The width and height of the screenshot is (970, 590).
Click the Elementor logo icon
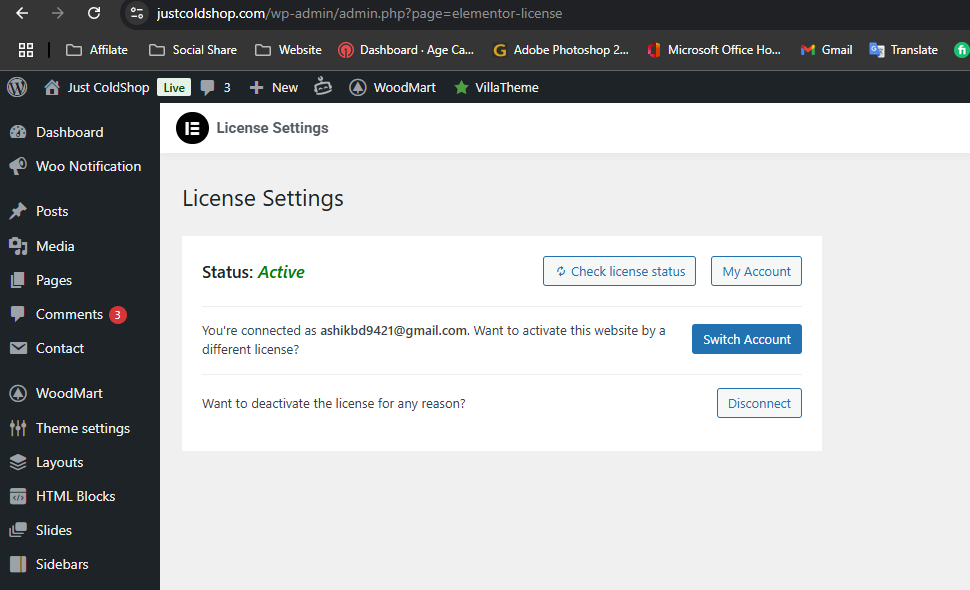point(192,128)
